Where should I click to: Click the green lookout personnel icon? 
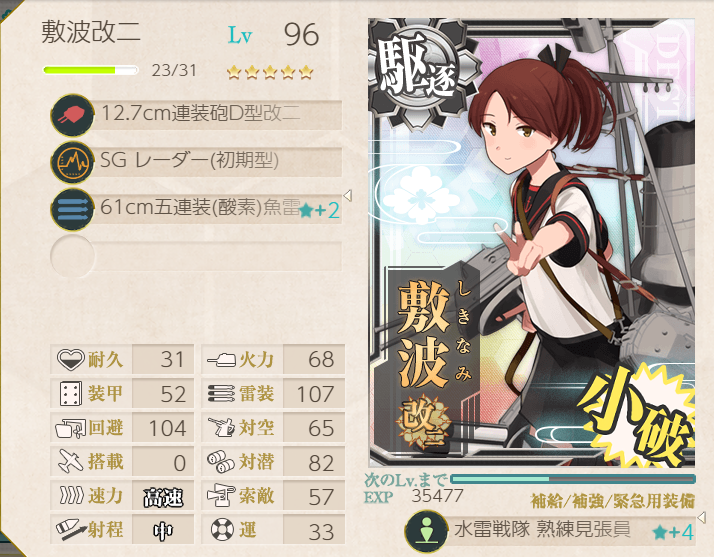pyautogui.click(x=426, y=531)
